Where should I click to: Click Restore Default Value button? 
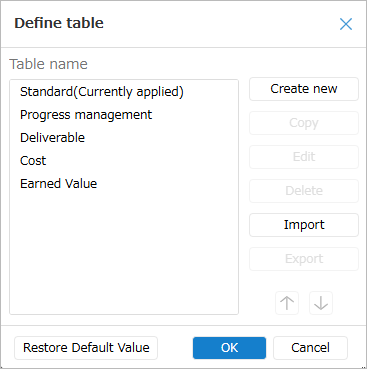(86, 348)
